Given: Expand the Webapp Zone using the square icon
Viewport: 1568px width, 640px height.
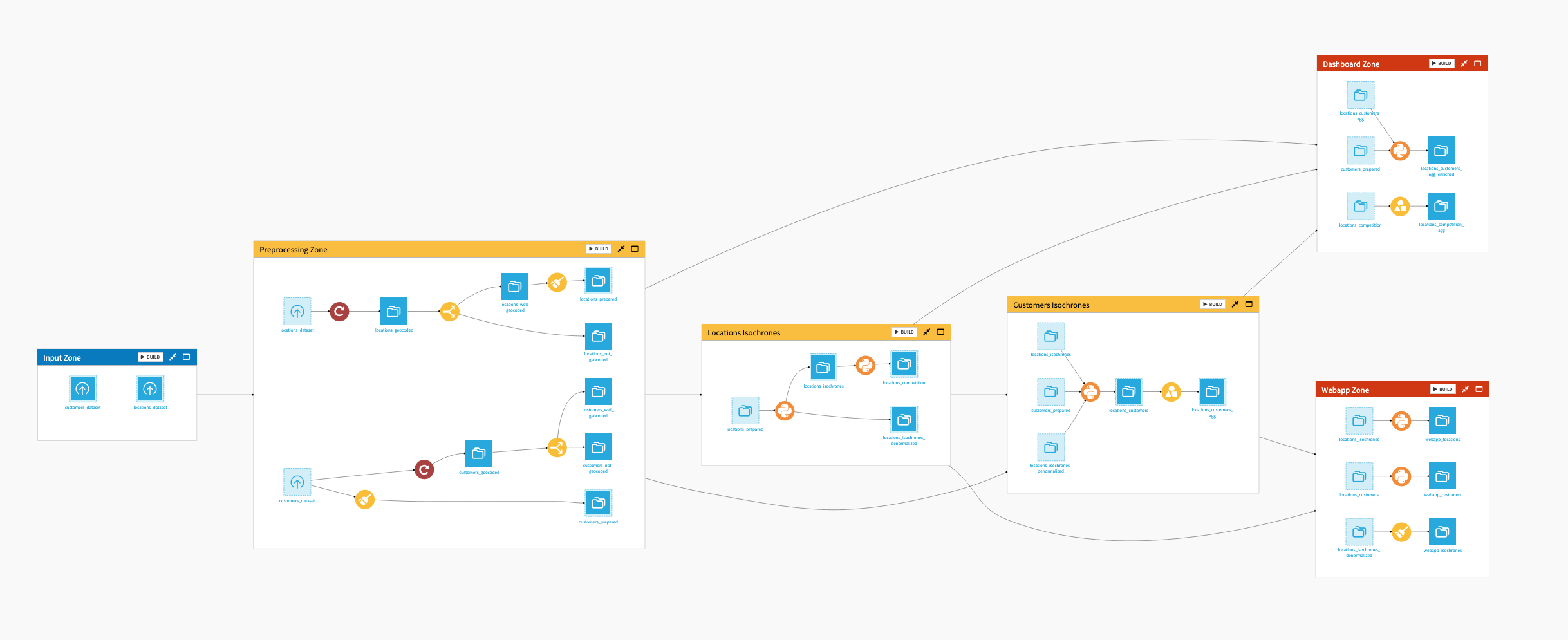Looking at the screenshot, I should click(x=1479, y=389).
